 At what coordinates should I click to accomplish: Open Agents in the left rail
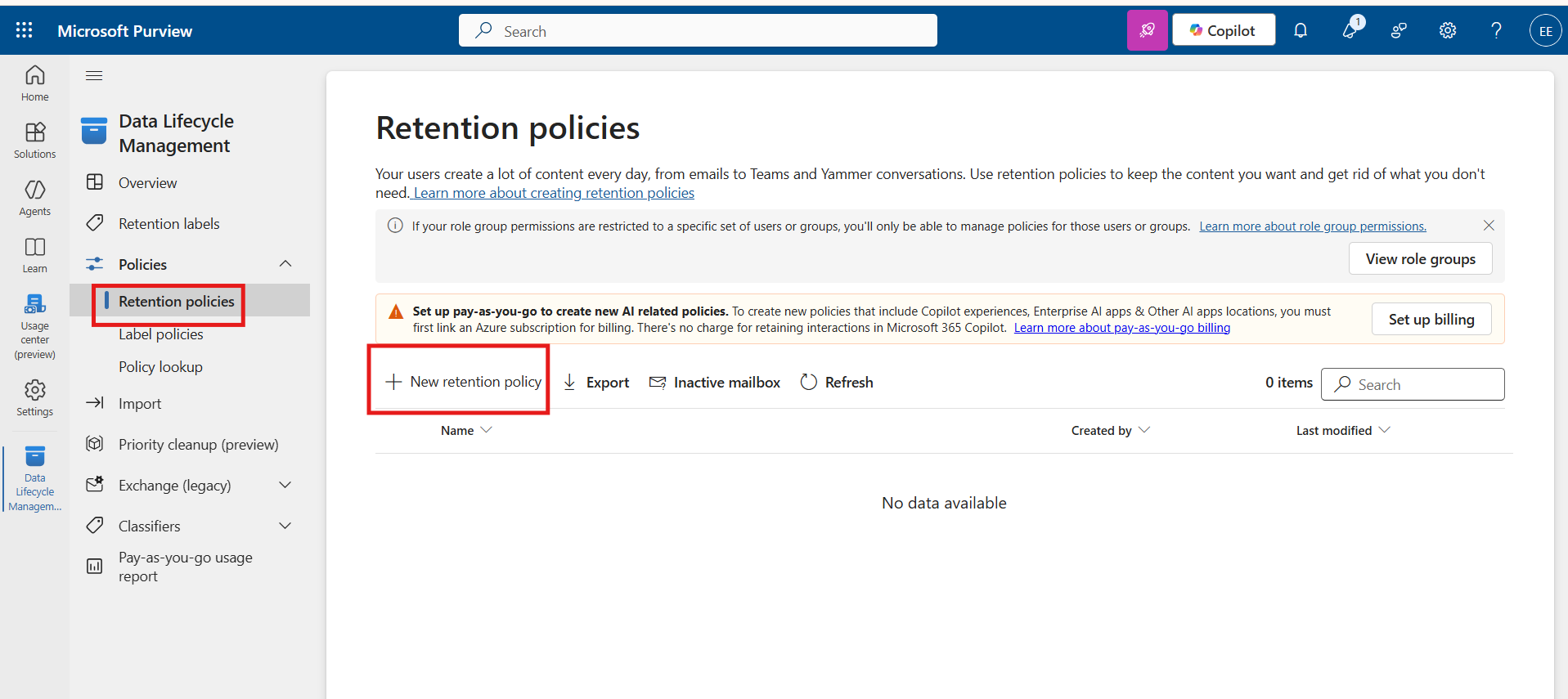(34, 198)
